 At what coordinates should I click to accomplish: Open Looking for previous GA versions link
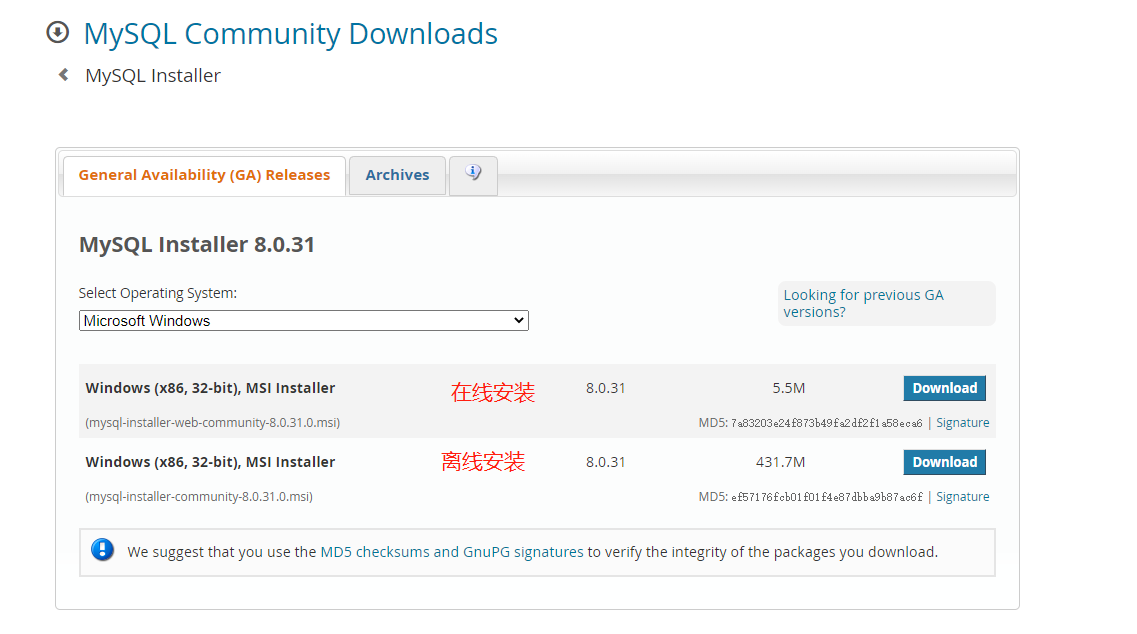click(x=863, y=303)
